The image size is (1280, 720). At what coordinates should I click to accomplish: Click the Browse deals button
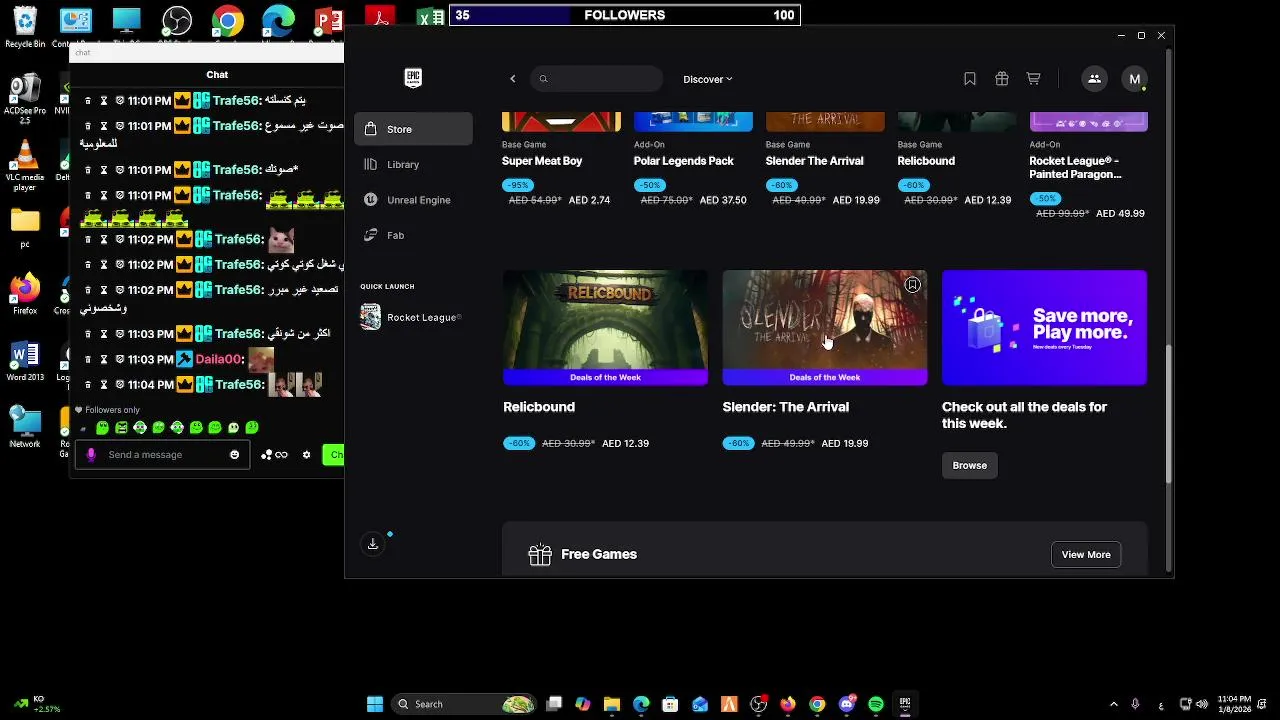970,465
